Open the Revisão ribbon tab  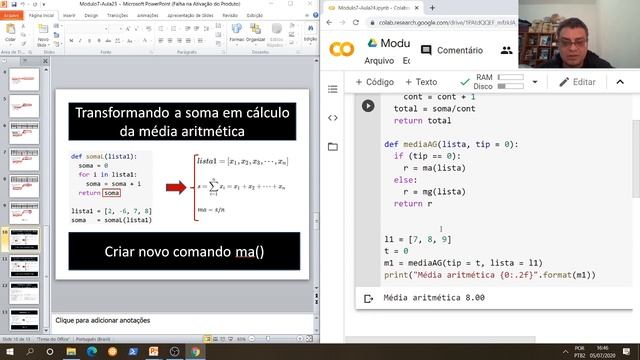[x=230, y=15]
